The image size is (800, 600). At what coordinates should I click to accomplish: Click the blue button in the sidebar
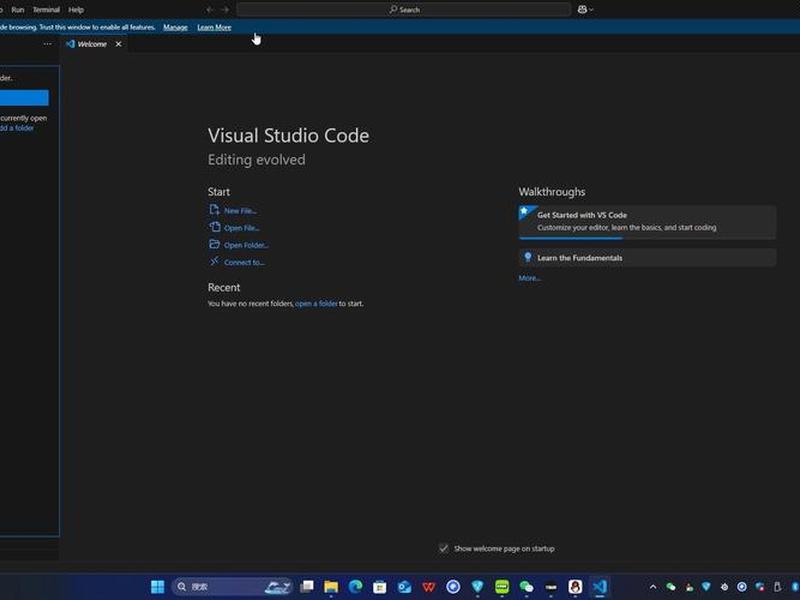[x=24, y=97]
